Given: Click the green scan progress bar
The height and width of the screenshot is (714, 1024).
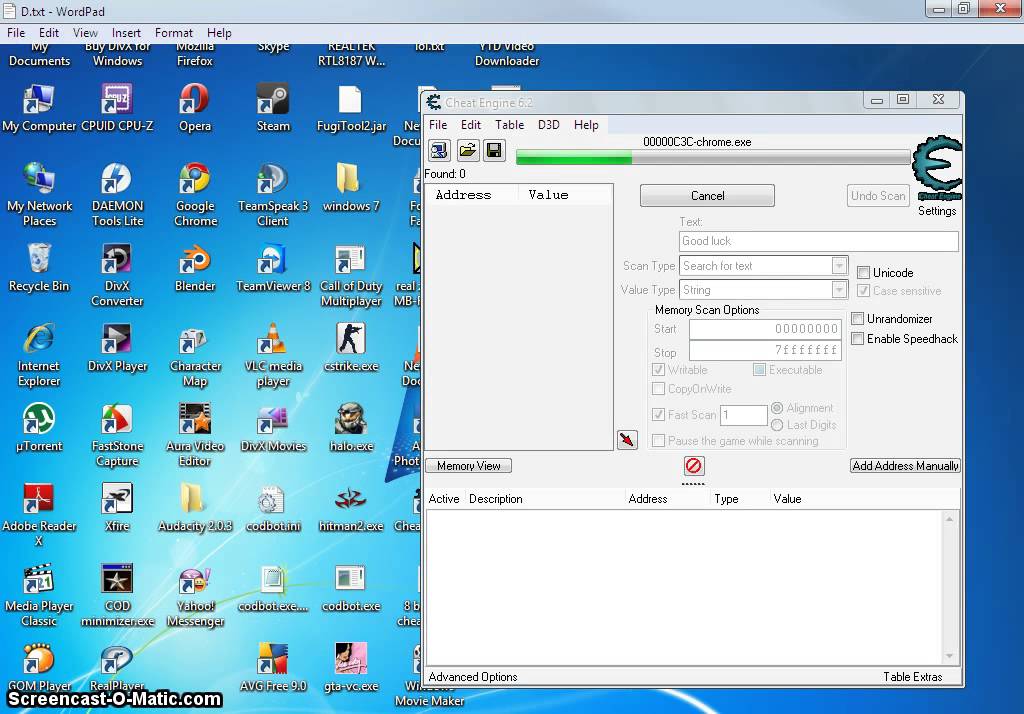Looking at the screenshot, I should tap(713, 157).
